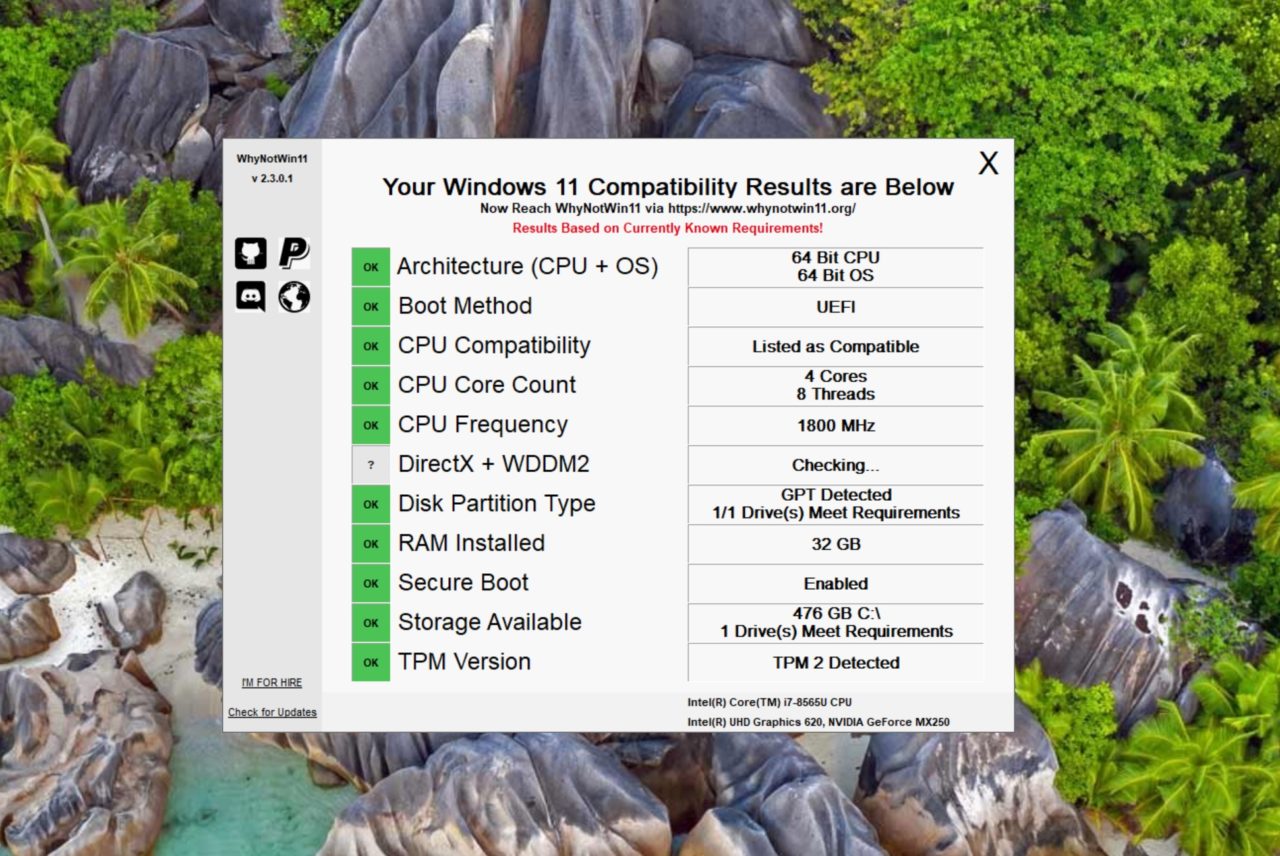Click the Secure Boot label
Screen dimensions: 1280x856
[x=463, y=583]
